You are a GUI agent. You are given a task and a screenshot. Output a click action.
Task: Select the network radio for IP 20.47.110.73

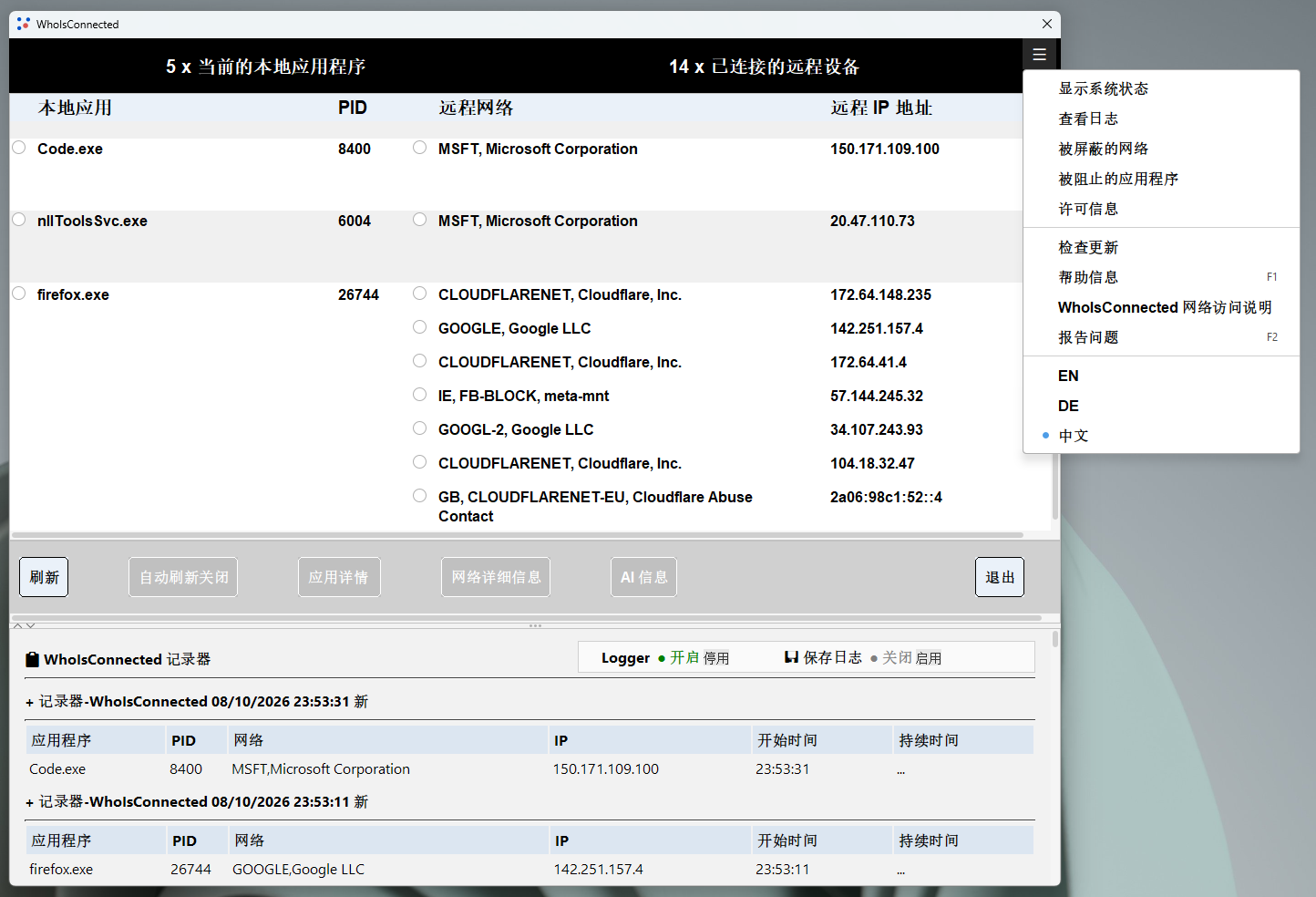419,219
